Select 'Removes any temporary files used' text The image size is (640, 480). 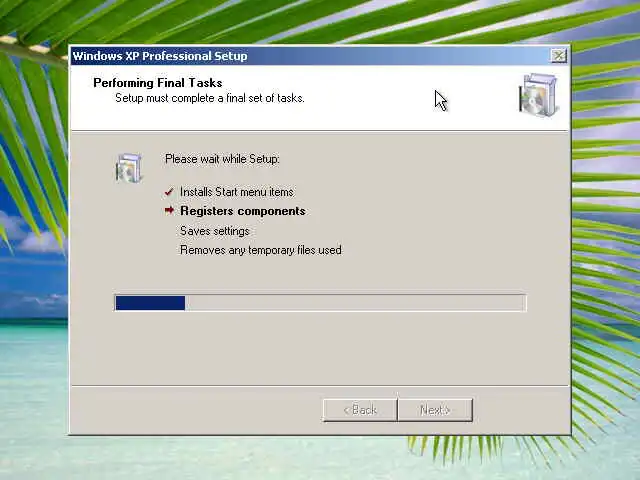pos(261,250)
